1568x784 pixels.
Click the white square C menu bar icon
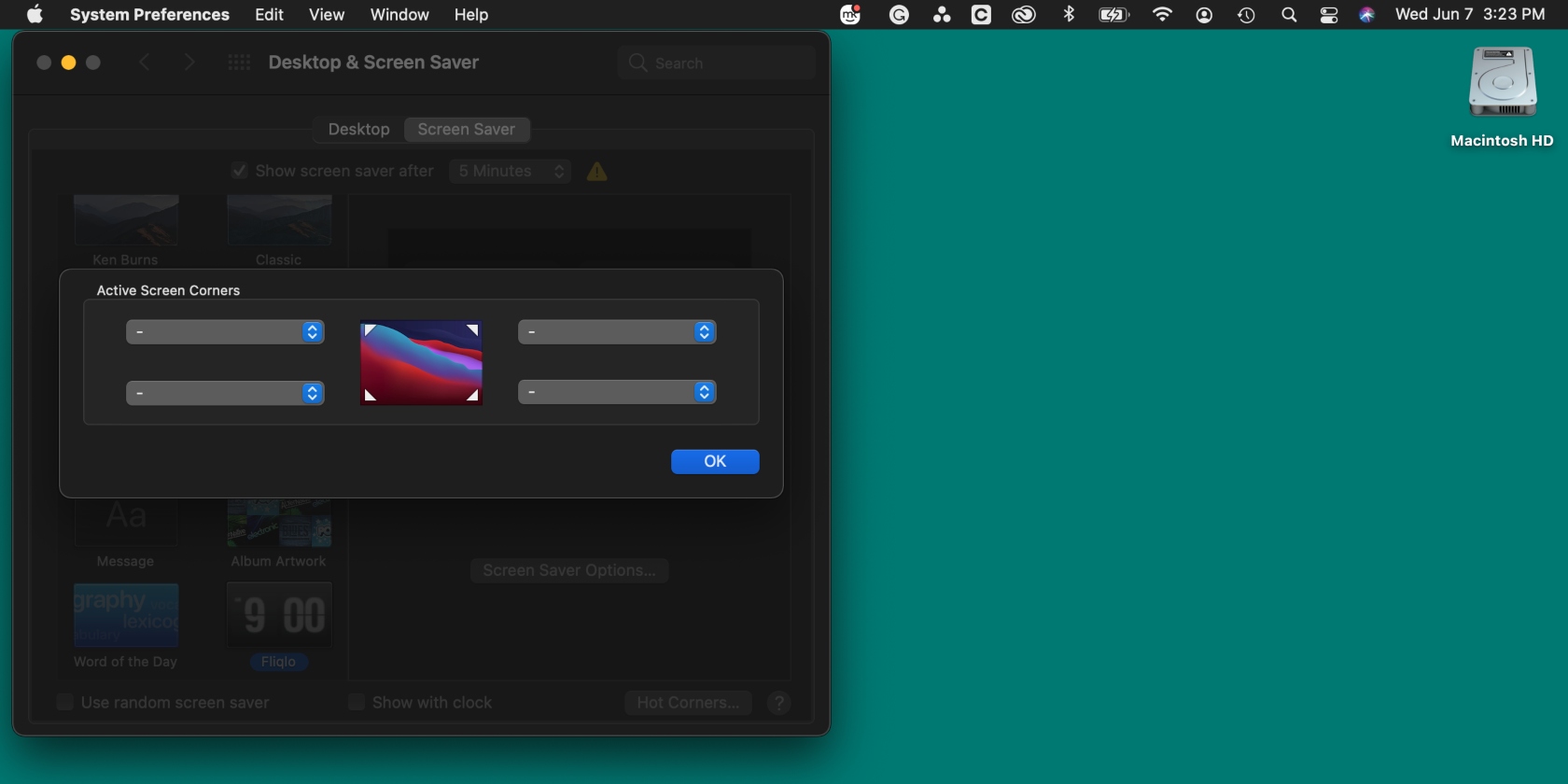[x=981, y=15]
